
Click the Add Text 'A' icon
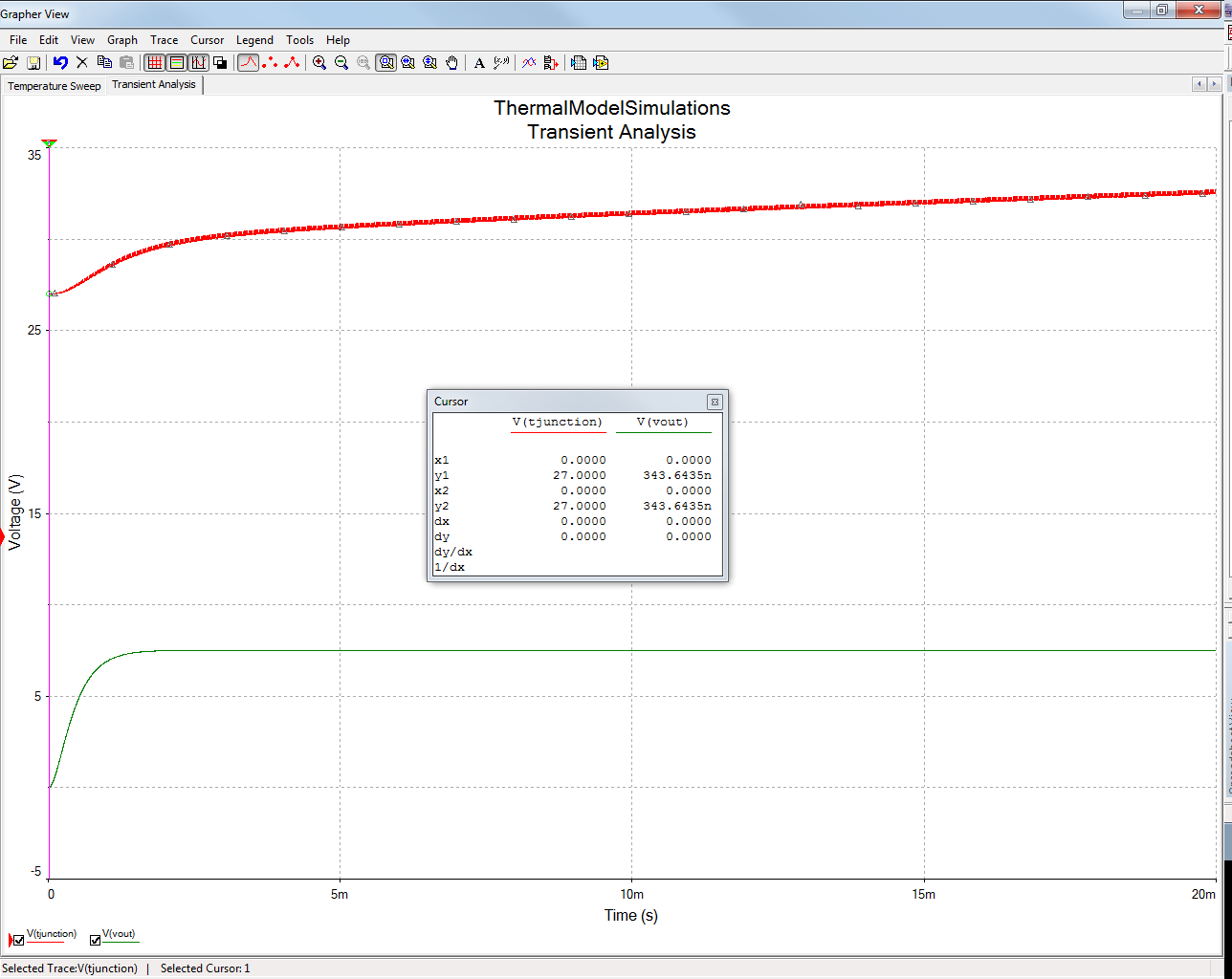479,63
